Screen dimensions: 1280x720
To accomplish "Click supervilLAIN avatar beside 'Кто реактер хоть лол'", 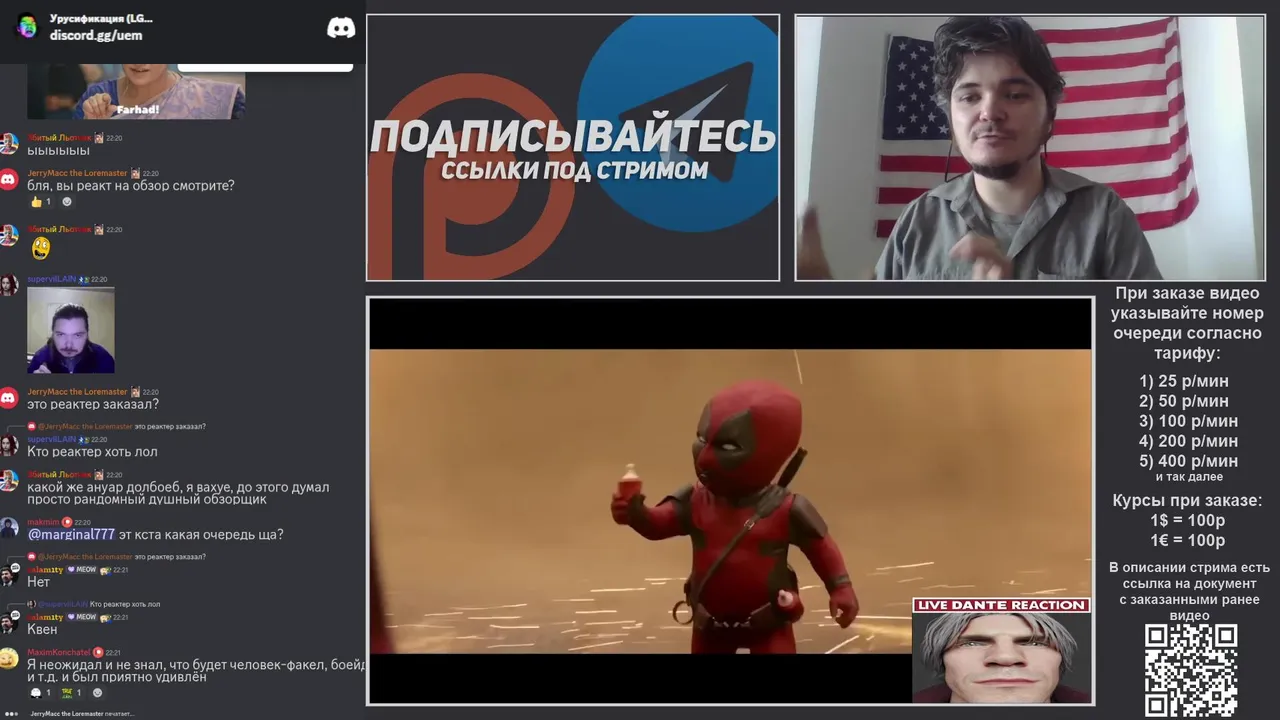I will coord(9,445).
